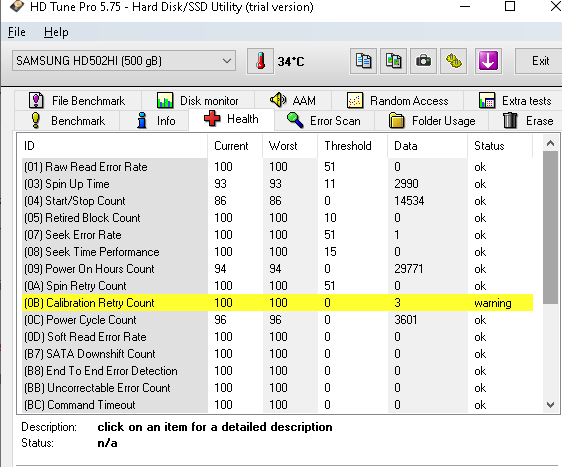
Task: Open the File Benchmark tab
Action: (77, 101)
